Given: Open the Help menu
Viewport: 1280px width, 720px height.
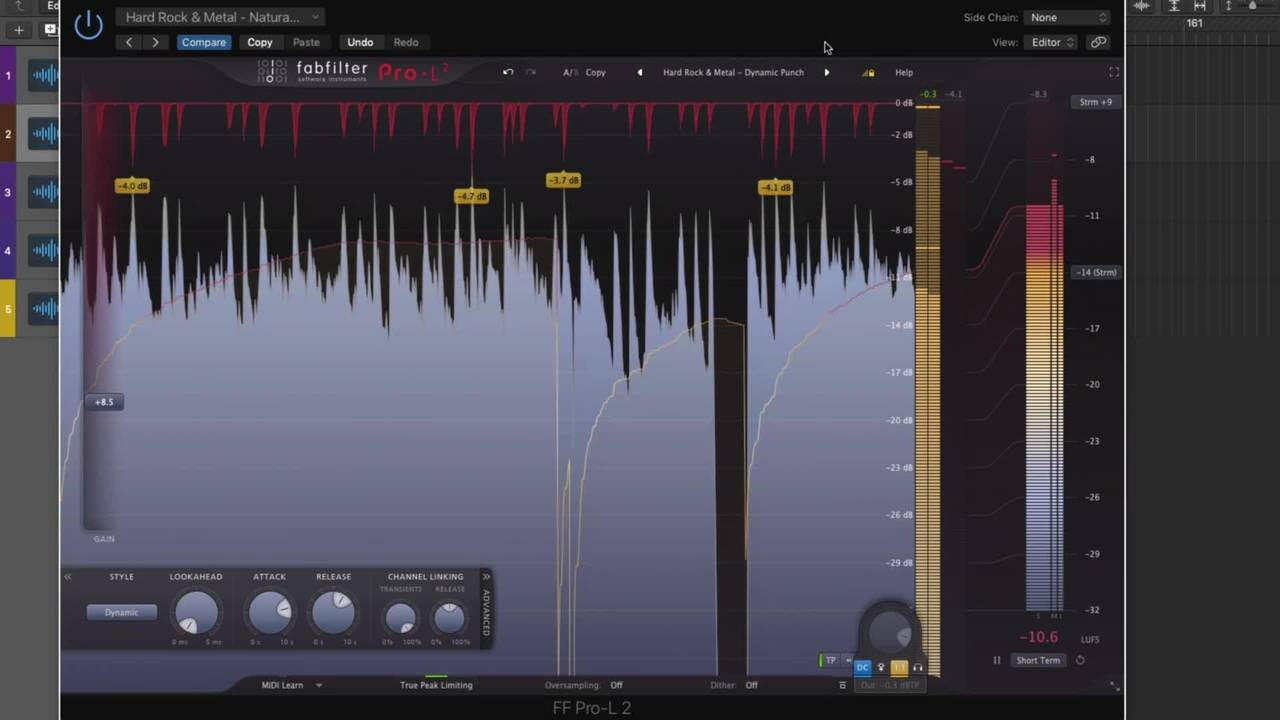Looking at the screenshot, I should point(903,73).
